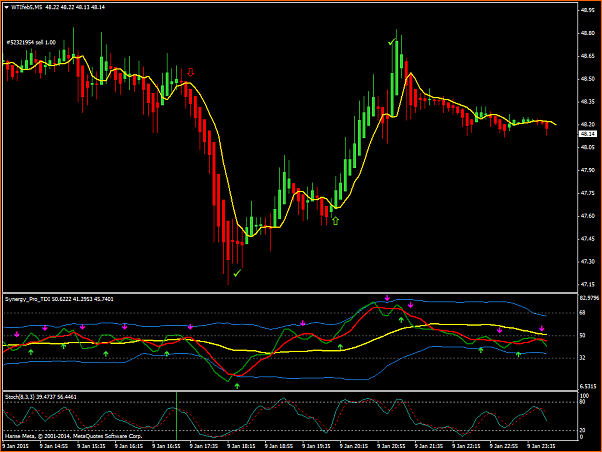Select the order label #52321954 sell 1.00
This screenshot has height=452, width=602.
pyautogui.click(x=31, y=43)
